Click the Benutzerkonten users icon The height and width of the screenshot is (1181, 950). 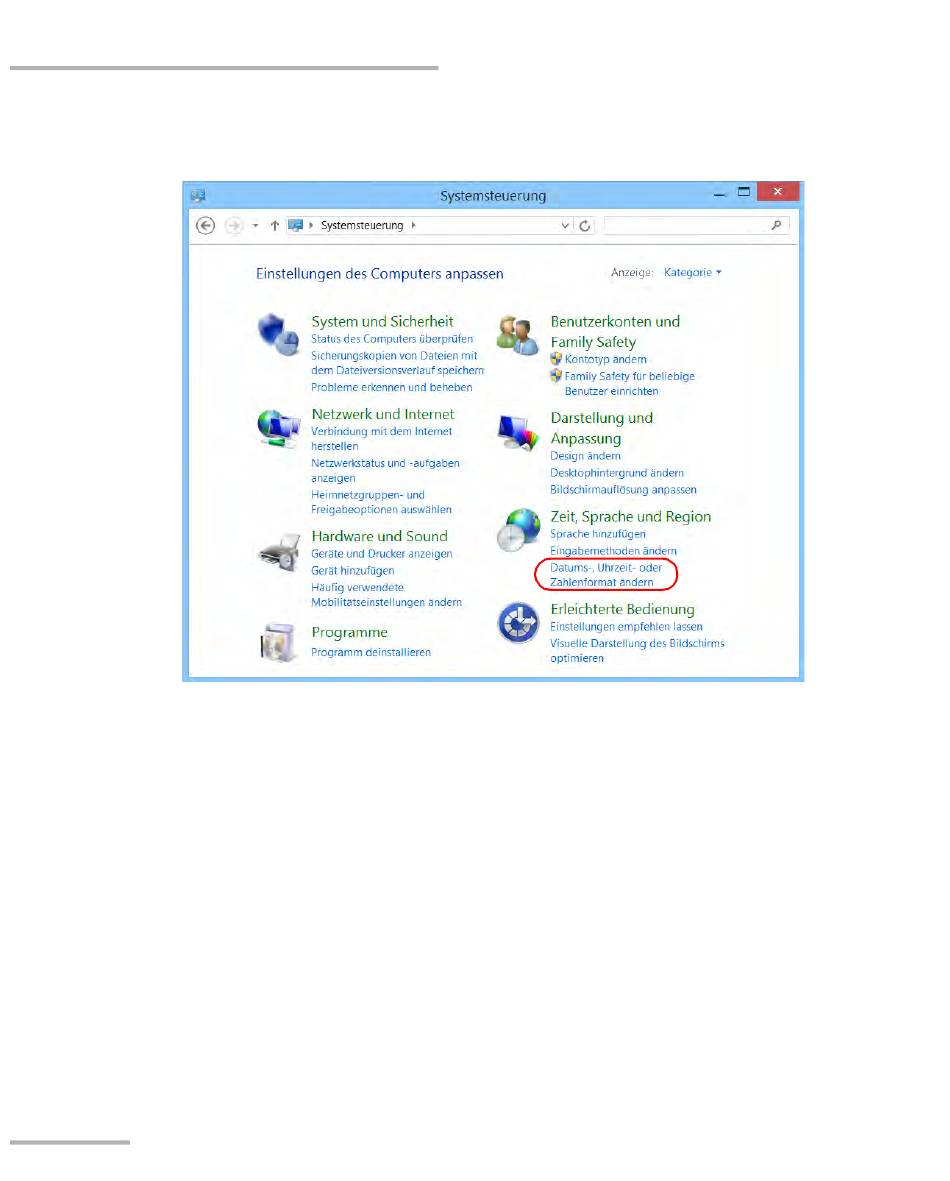pyautogui.click(x=518, y=335)
